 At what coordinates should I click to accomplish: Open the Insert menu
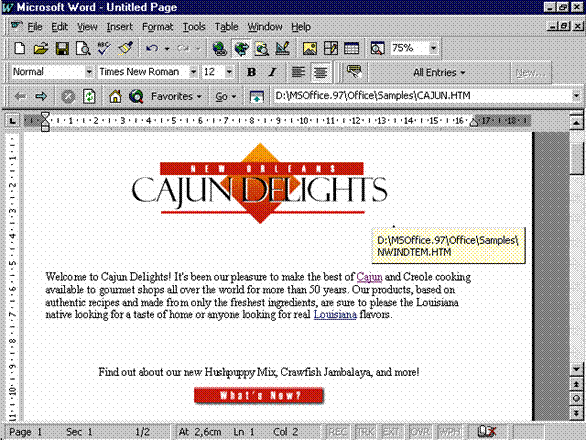(120, 27)
